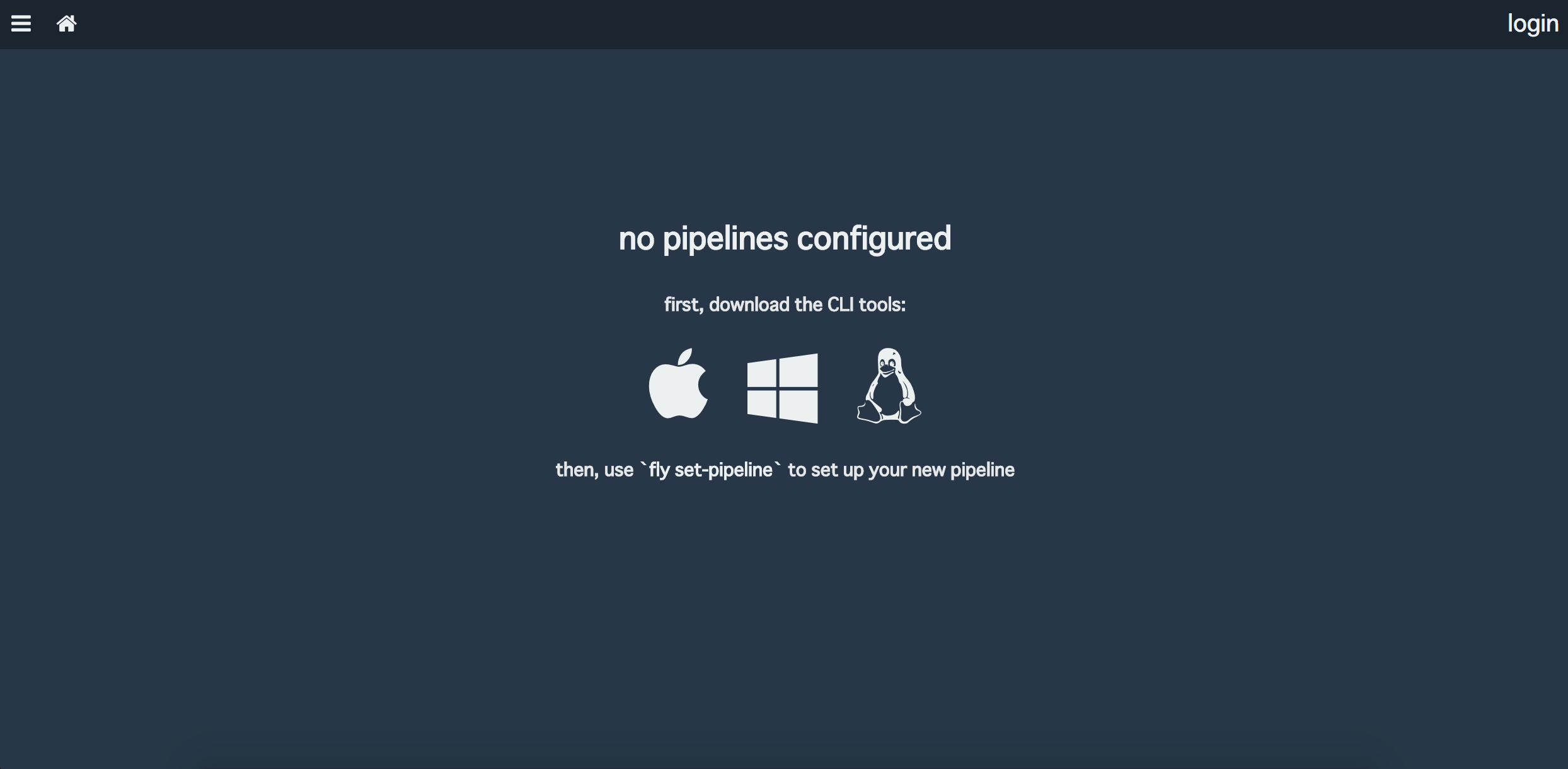
Task: Click 'first, download the CLI tools:' text
Action: tap(785, 305)
